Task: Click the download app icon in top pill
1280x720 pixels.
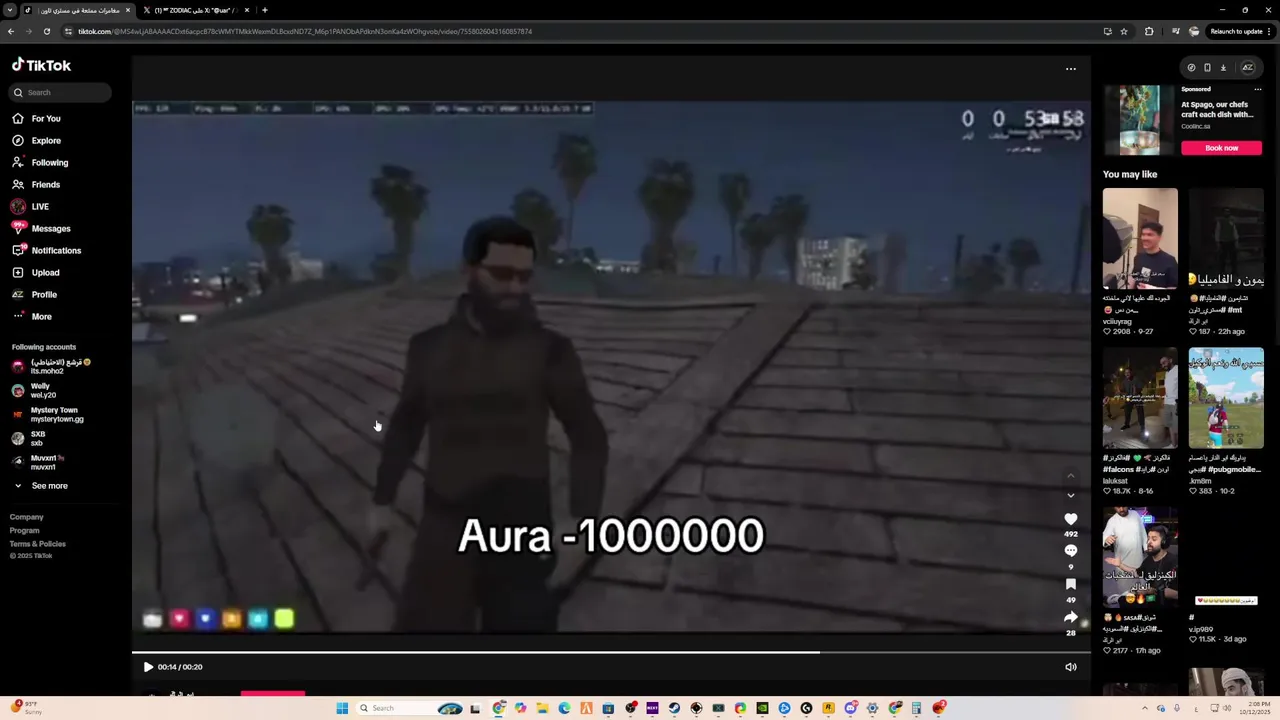Action: (1223, 68)
